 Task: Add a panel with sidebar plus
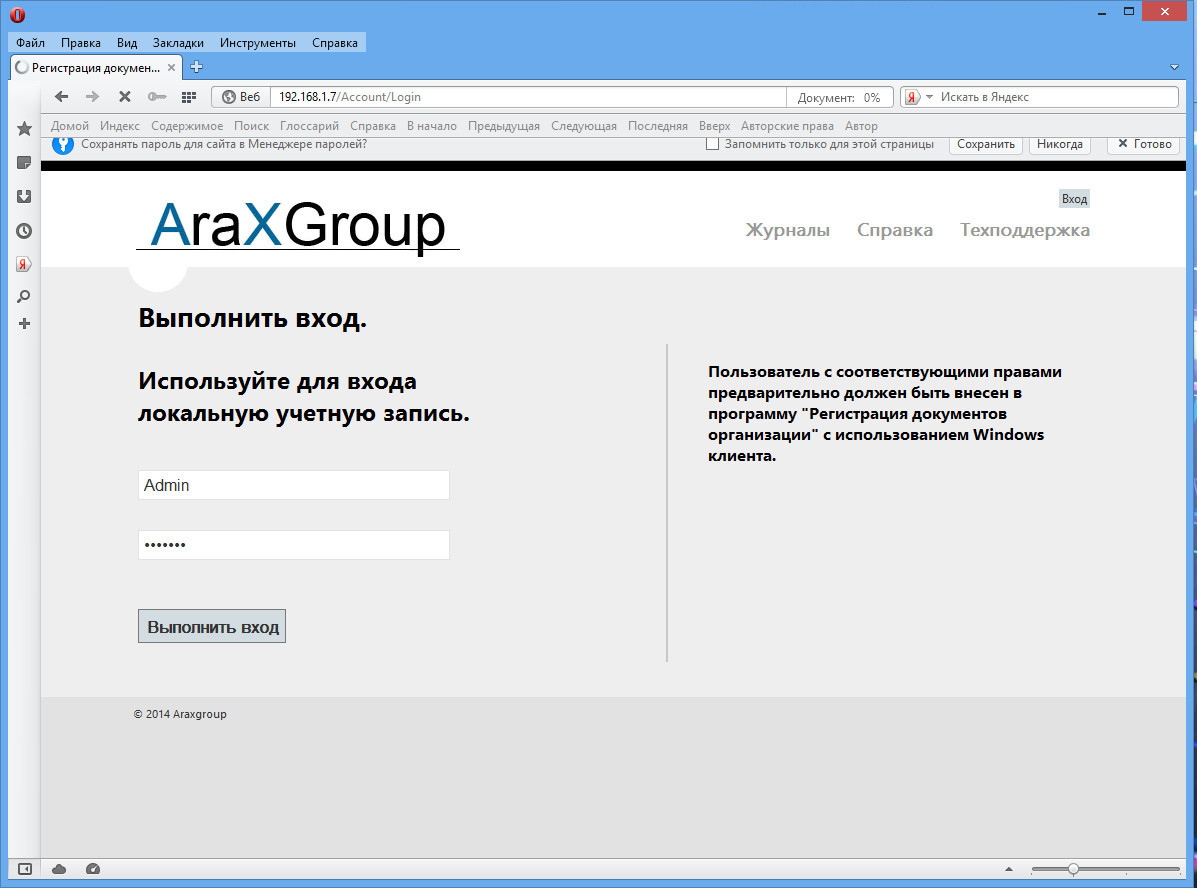24,324
